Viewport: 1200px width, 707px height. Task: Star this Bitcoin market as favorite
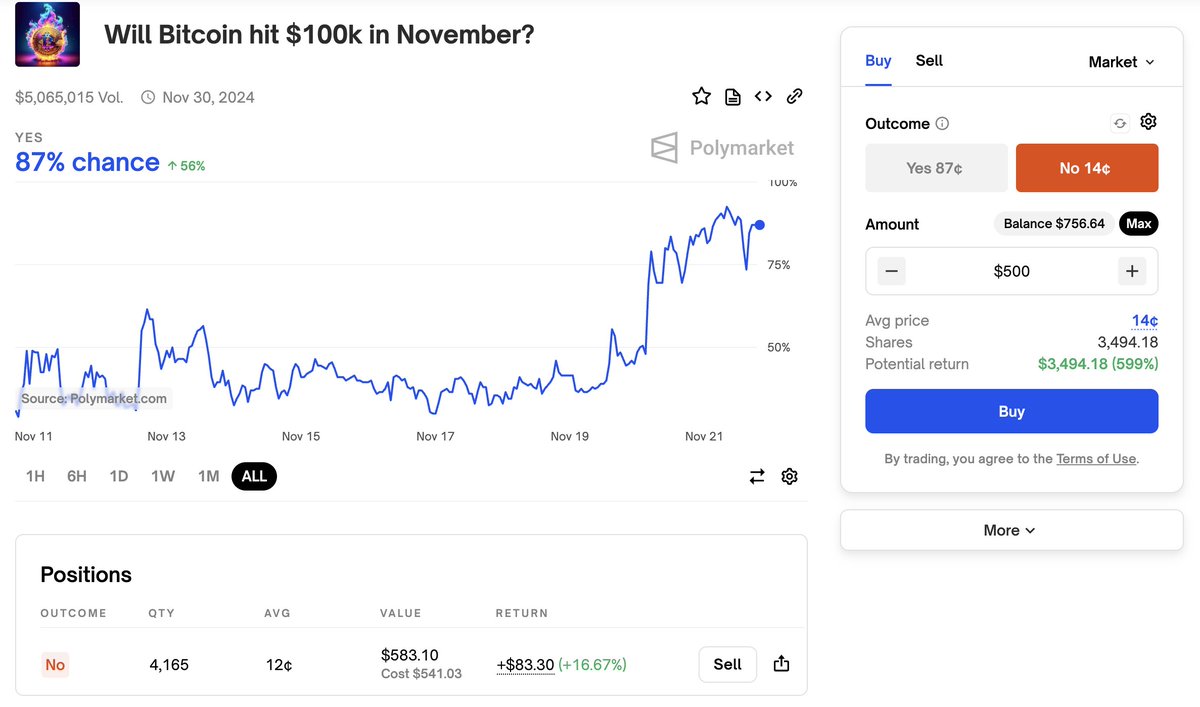pos(702,96)
